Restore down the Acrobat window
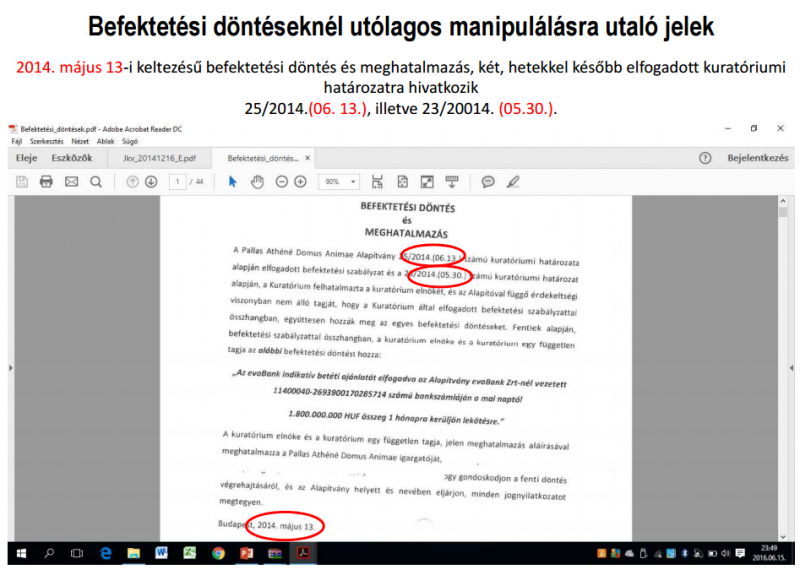The width and height of the screenshot is (800, 575). [754, 129]
